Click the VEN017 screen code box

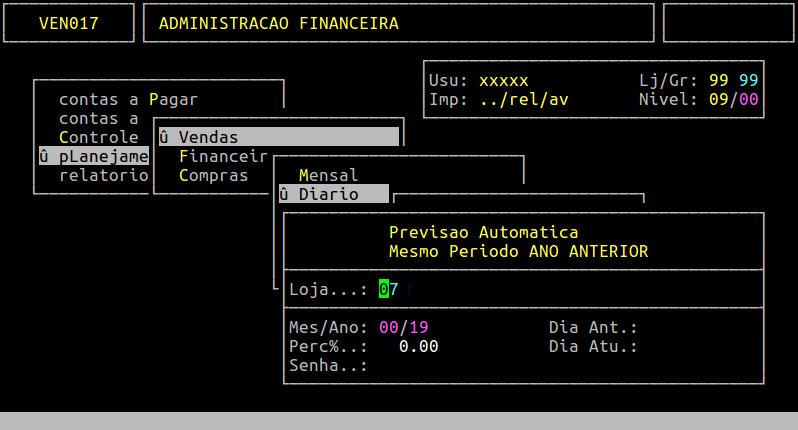pyautogui.click(x=69, y=23)
